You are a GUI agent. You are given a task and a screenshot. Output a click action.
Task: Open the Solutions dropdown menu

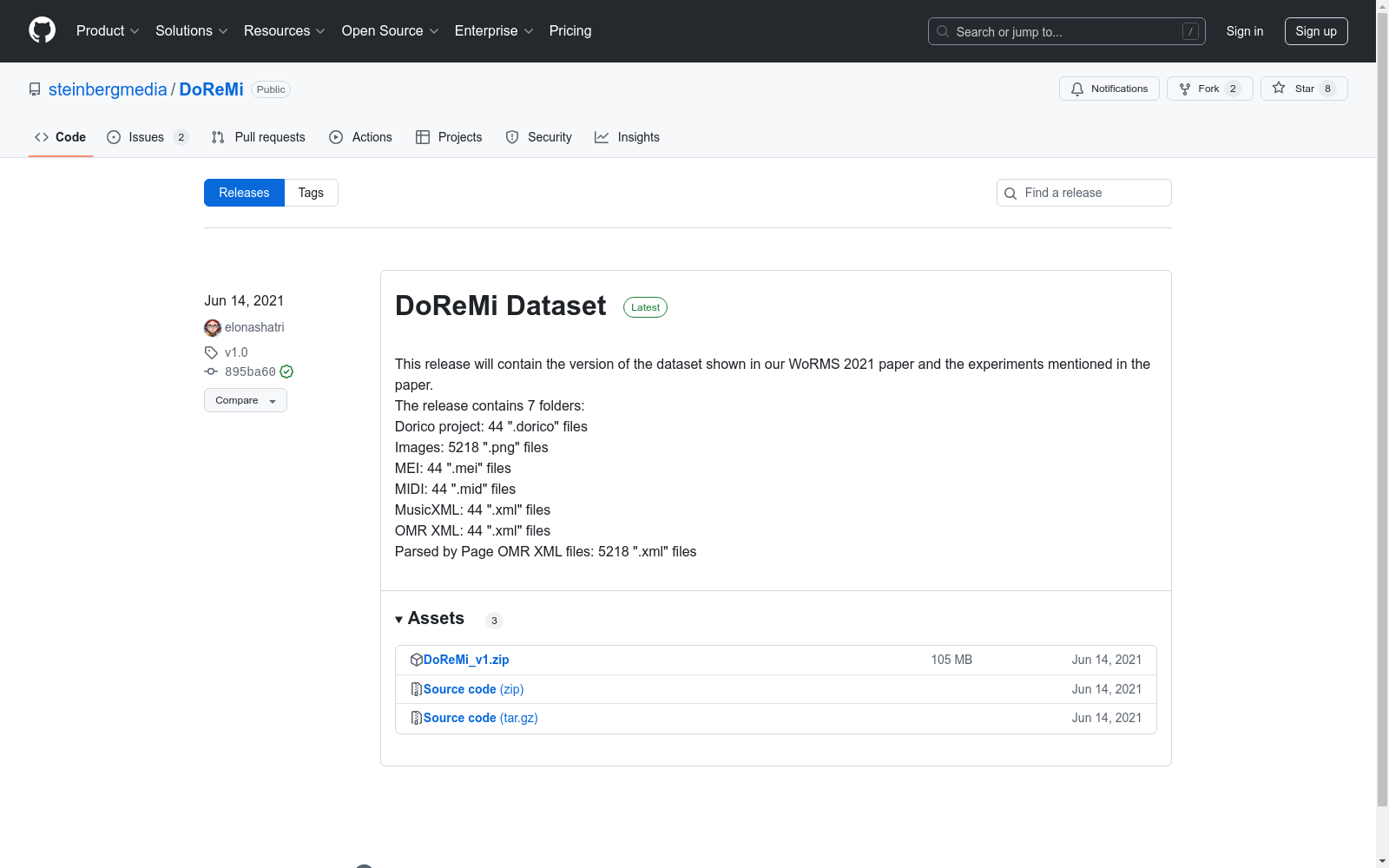(x=191, y=30)
